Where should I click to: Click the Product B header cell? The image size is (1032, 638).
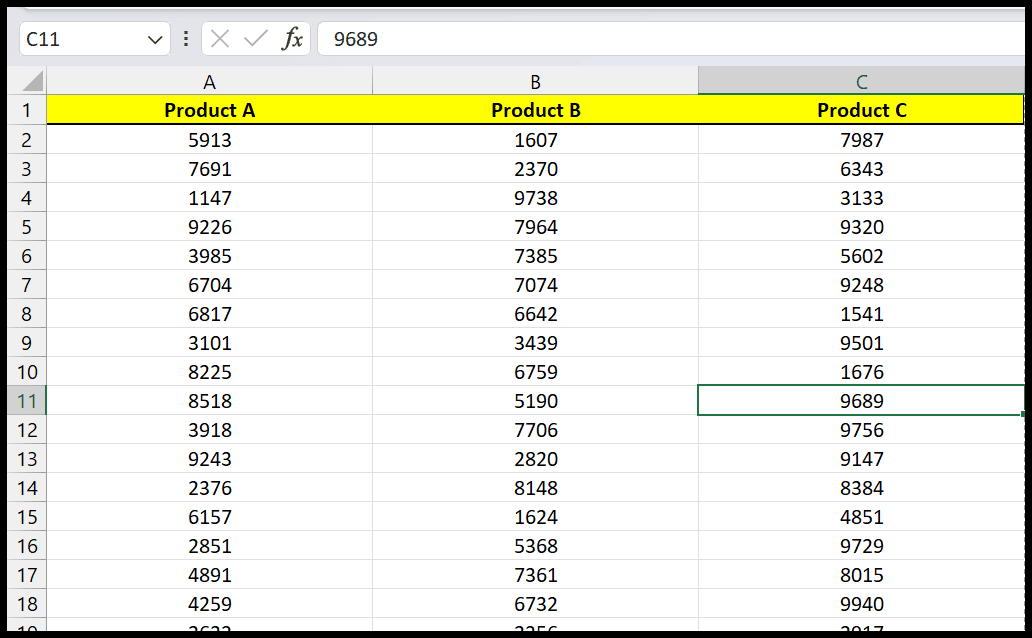[x=535, y=110]
